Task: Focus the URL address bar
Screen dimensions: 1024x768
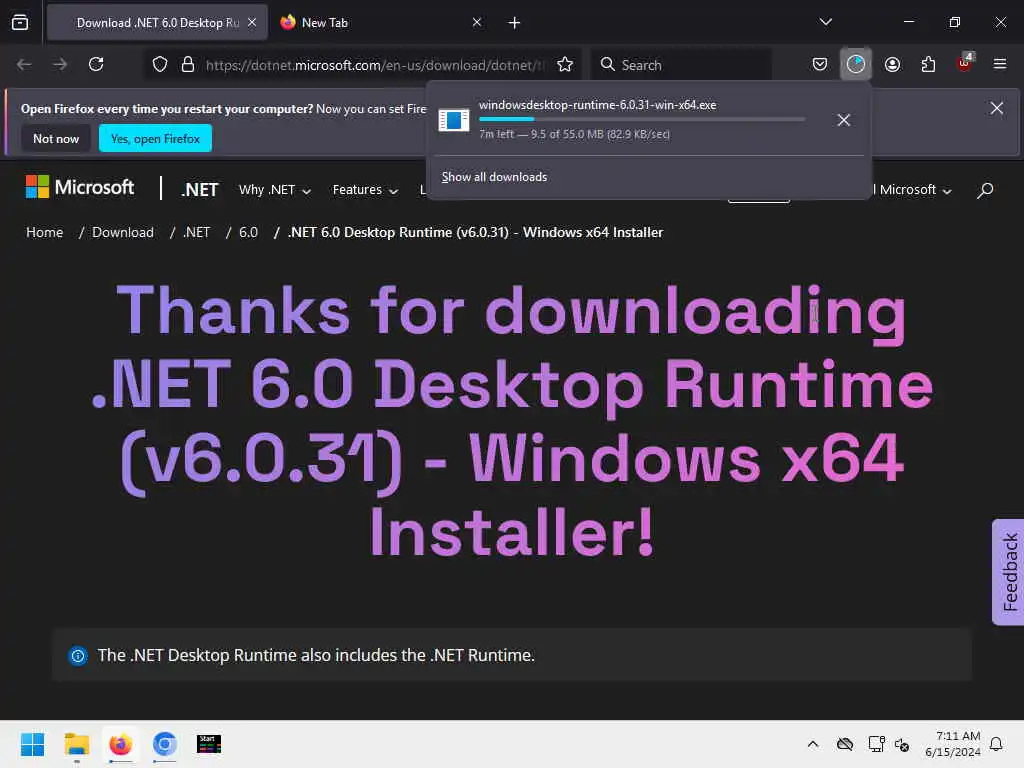Action: point(374,65)
